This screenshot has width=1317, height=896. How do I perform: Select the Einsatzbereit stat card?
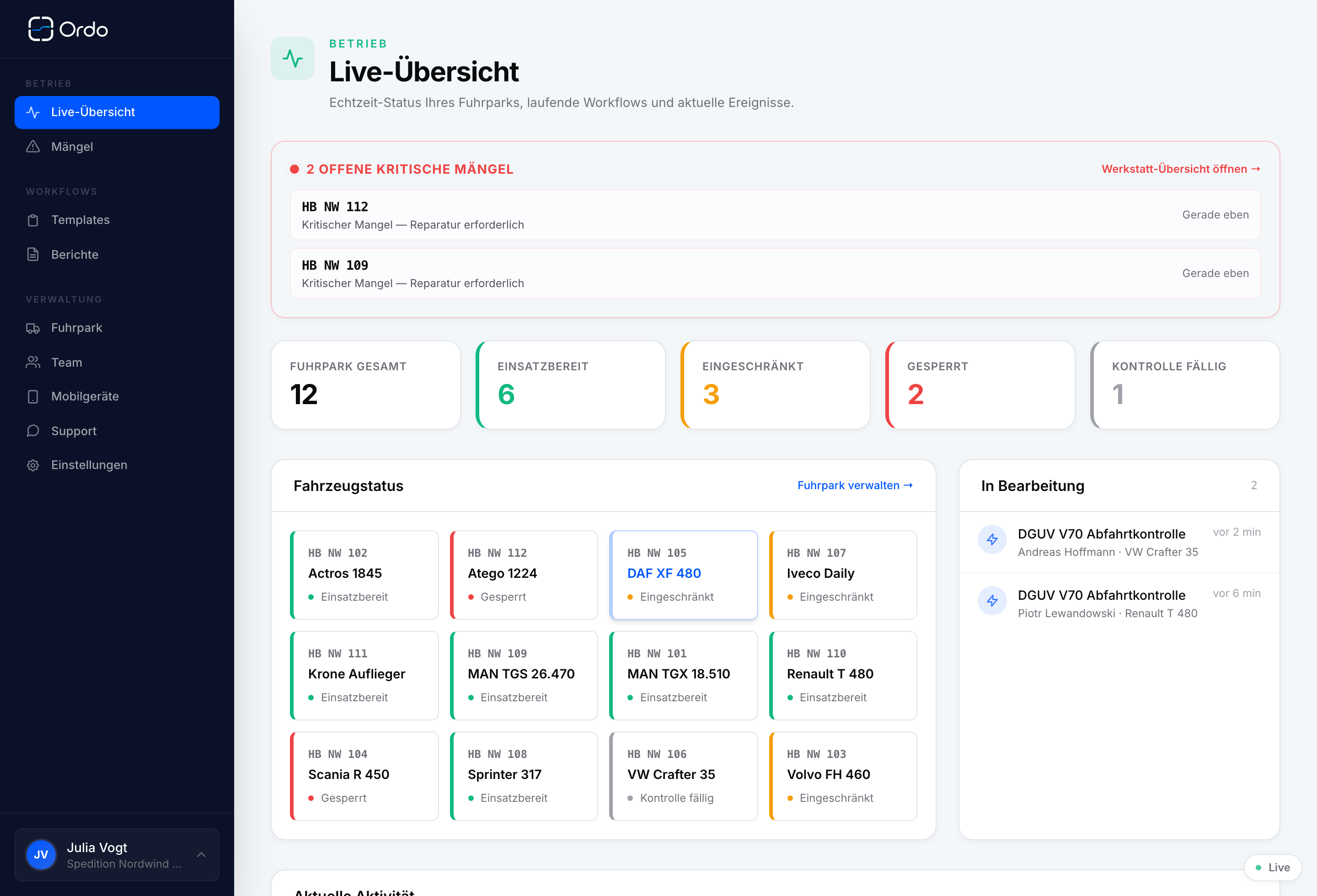(x=571, y=385)
